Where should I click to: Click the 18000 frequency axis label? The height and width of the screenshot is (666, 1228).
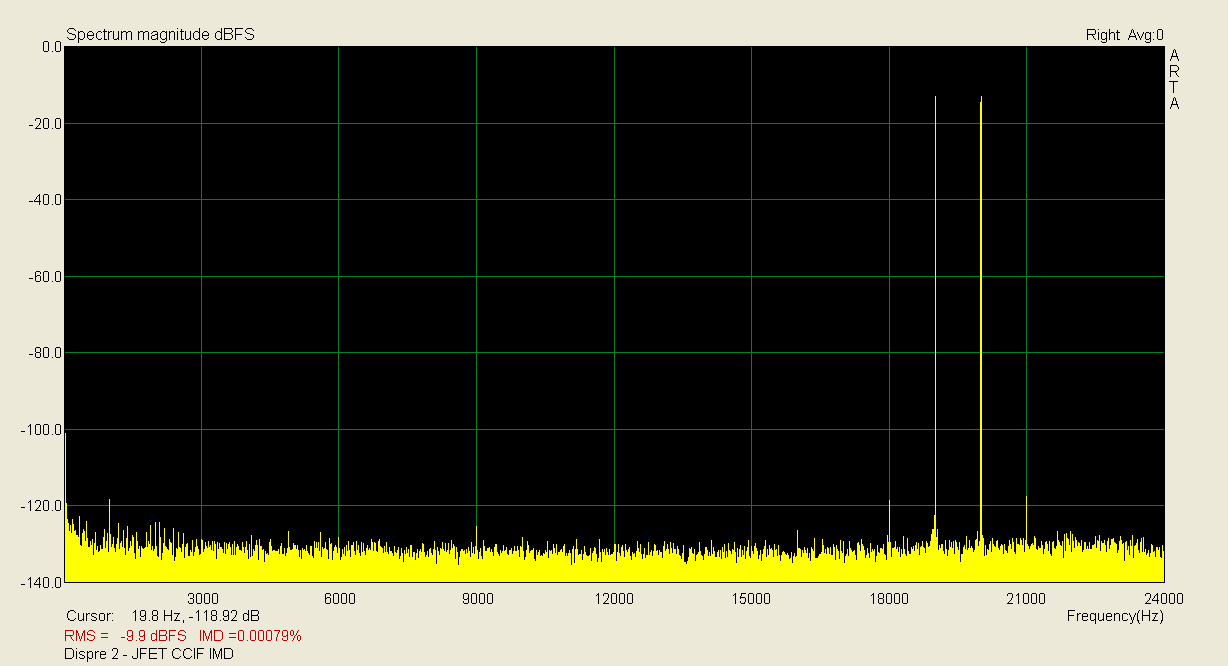pyautogui.click(x=889, y=599)
